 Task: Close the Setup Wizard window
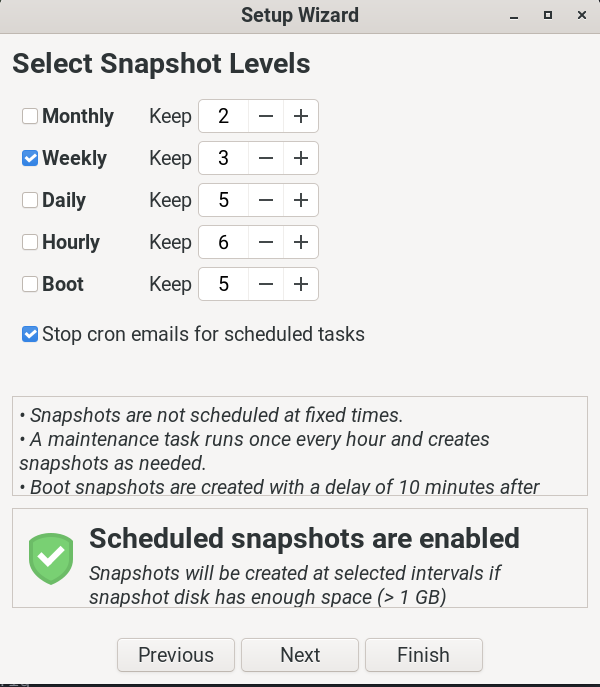click(579, 15)
